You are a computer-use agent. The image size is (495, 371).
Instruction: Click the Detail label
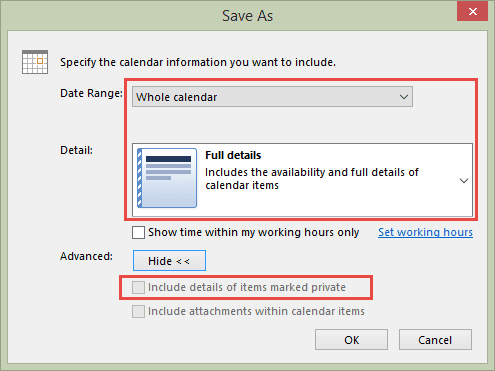tap(76, 150)
